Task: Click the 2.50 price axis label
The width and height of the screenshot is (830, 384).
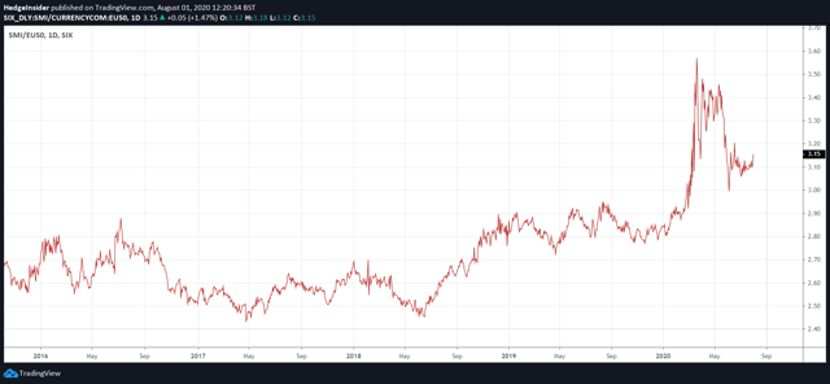Action: point(814,306)
